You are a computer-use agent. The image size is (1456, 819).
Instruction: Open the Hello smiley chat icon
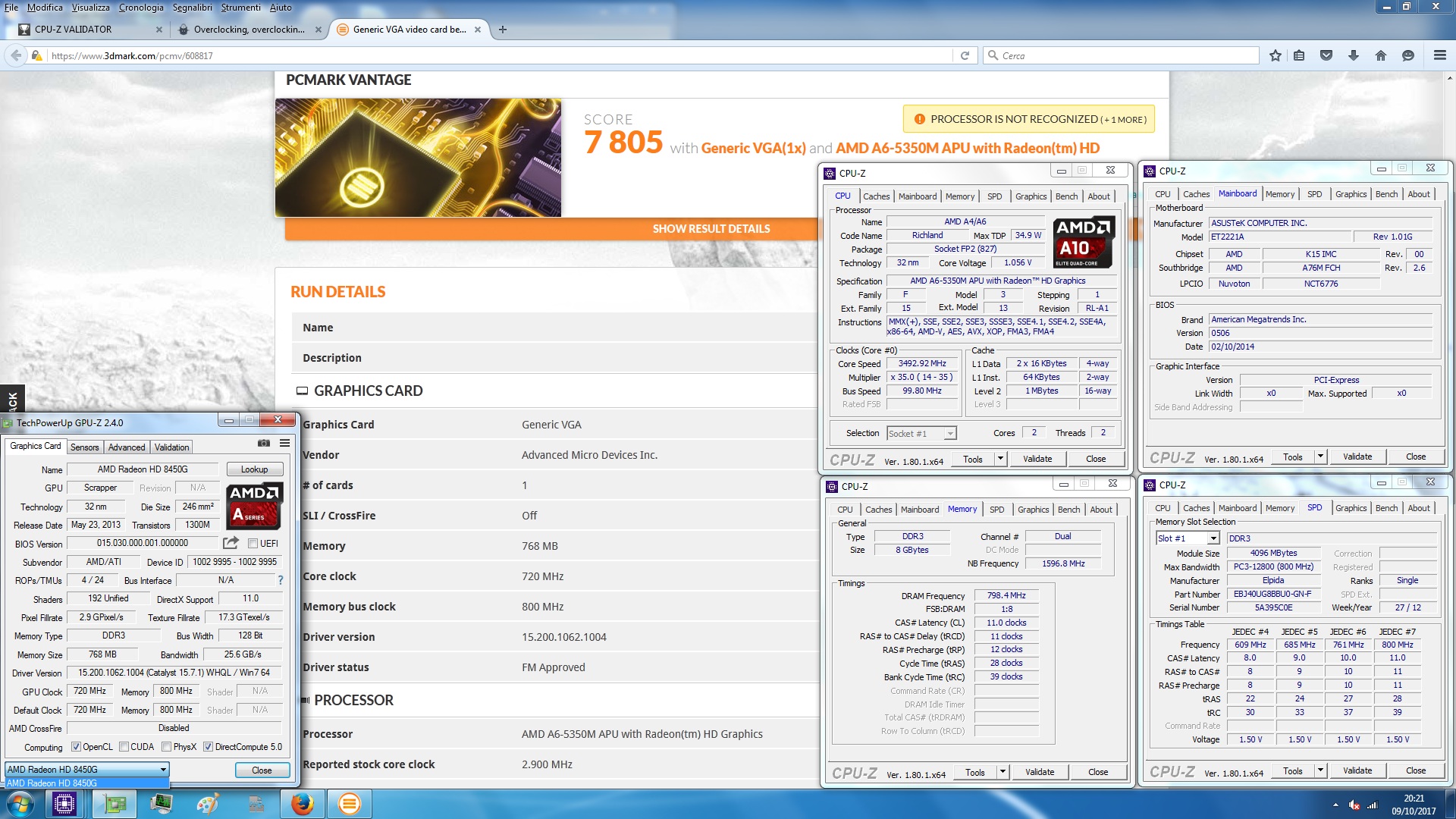click(x=1408, y=55)
